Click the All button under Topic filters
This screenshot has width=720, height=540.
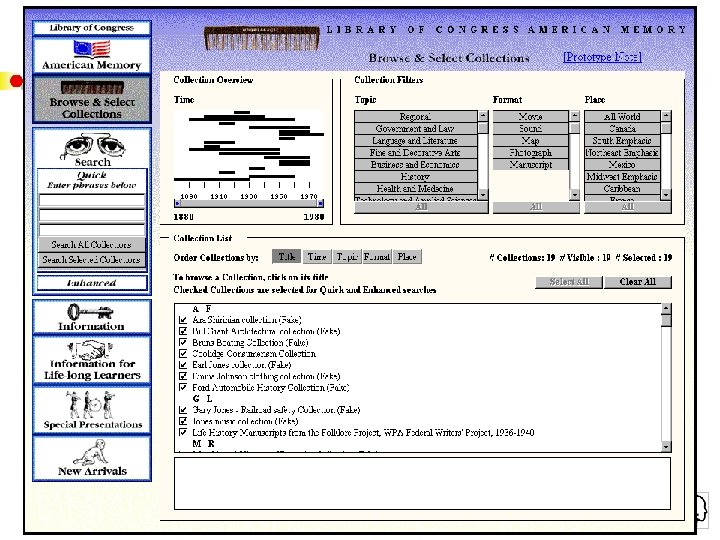tap(421, 207)
